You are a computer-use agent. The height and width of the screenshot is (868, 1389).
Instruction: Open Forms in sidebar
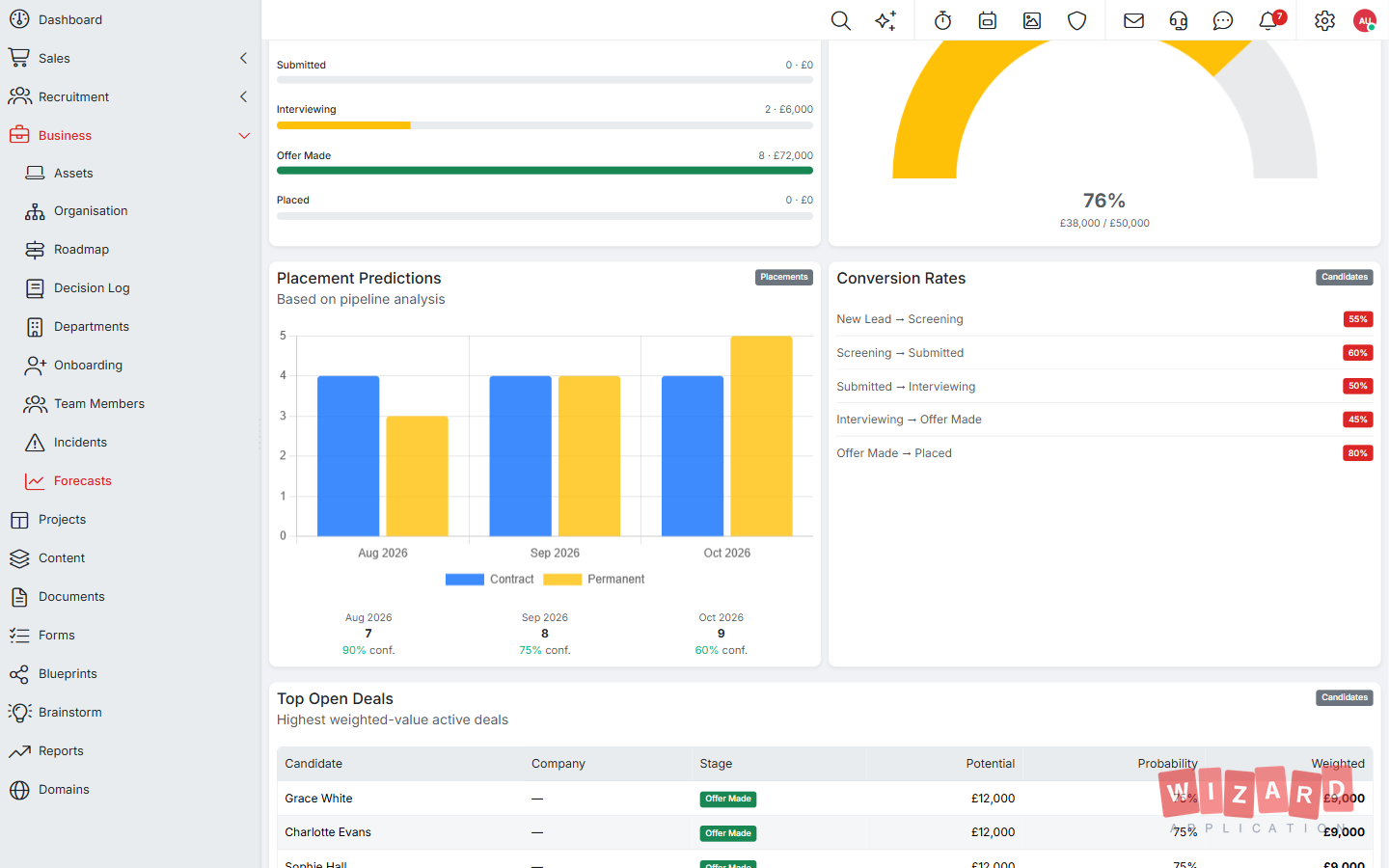[x=57, y=636]
